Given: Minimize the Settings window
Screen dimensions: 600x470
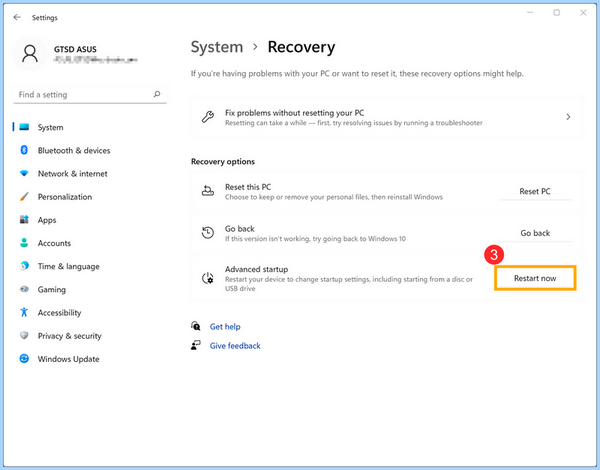Looking at the screenshot, I should pyautogui.click(x=530, y=13).
